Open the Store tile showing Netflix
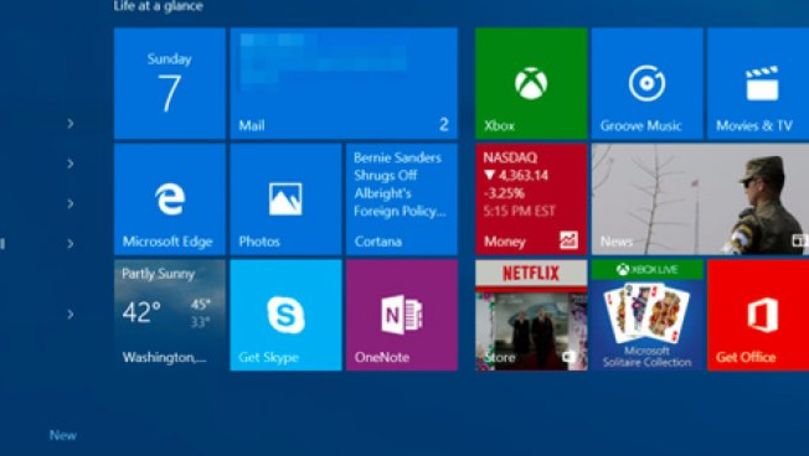809x456 pixels. click(531, 315)
